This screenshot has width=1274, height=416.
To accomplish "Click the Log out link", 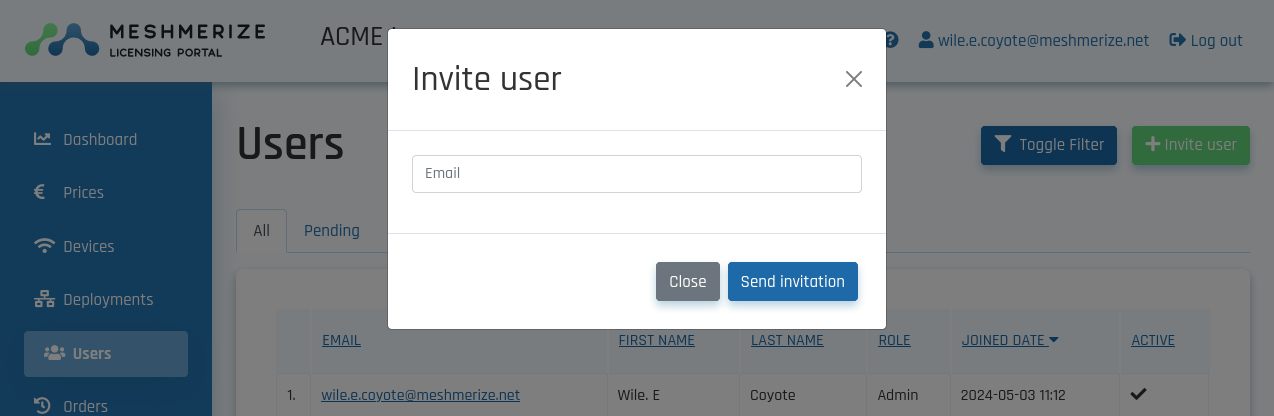I will 1206,41.
